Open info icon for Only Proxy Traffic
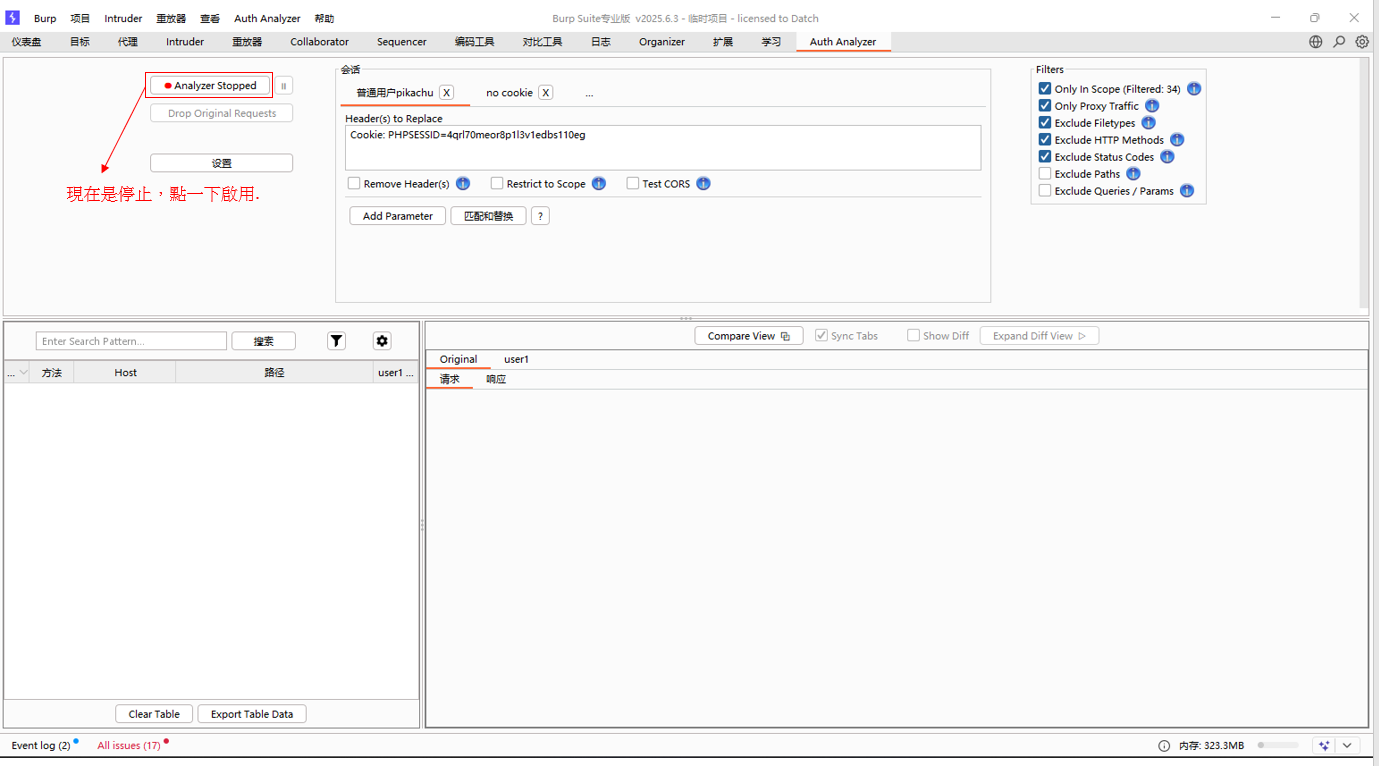 point(1152,106)
